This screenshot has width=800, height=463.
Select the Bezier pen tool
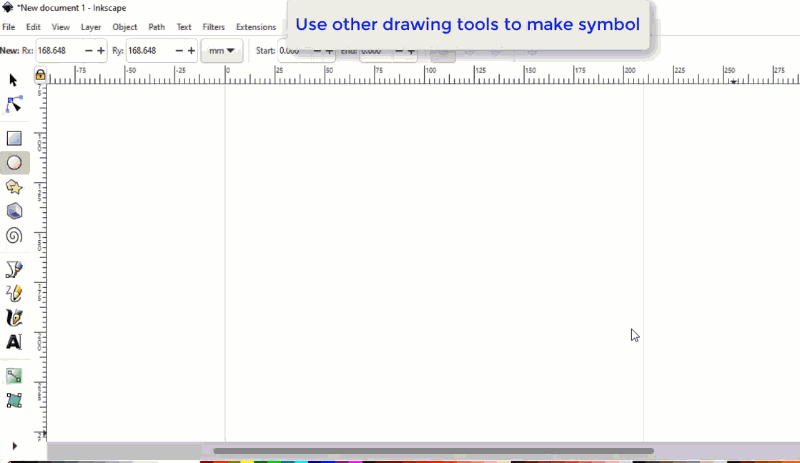click(x=14, y=269)
